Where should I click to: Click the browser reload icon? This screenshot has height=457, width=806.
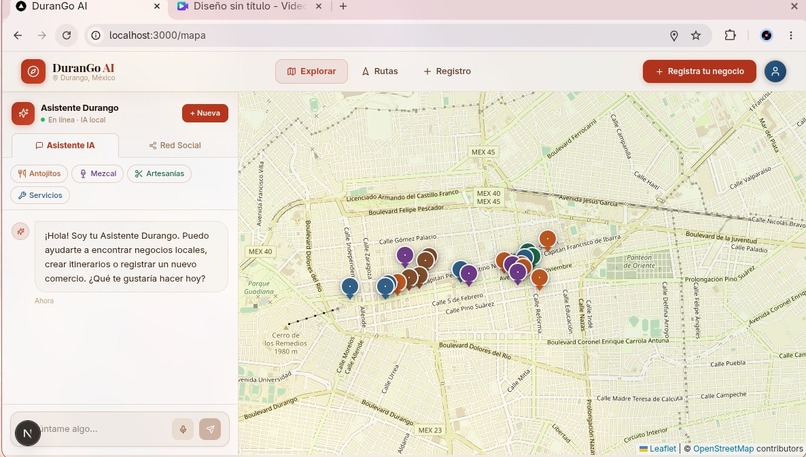coord(66,35)
